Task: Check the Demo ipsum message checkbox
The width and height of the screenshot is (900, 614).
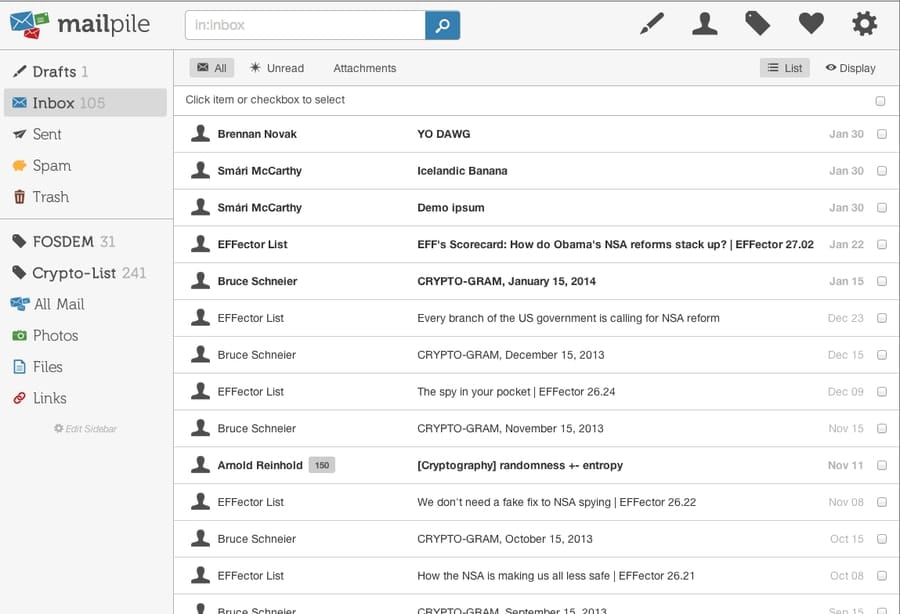Action: pyautogui.click(x=882, y=207)
